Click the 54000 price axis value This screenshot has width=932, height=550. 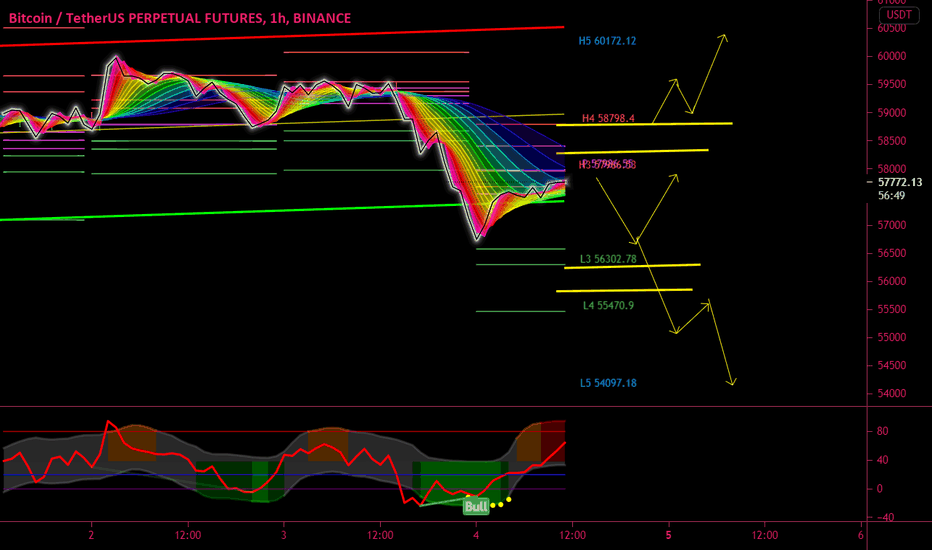click(892, 394)
